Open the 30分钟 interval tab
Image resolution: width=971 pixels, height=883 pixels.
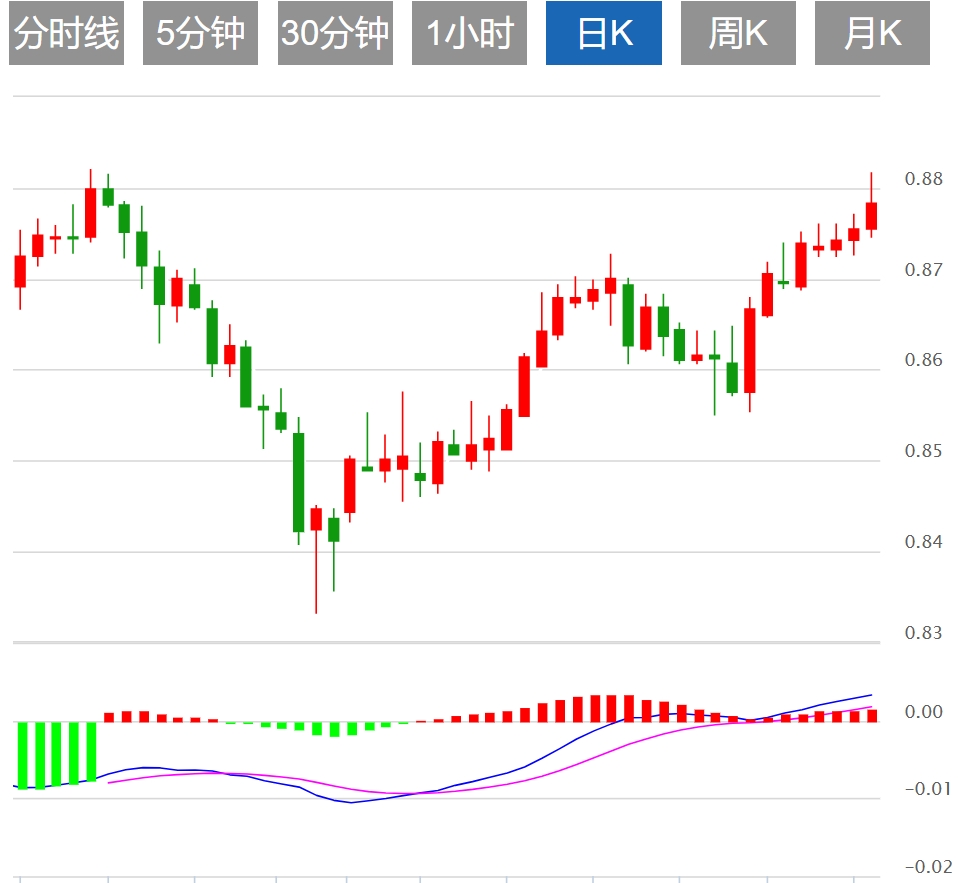click(x=335, y=33)
